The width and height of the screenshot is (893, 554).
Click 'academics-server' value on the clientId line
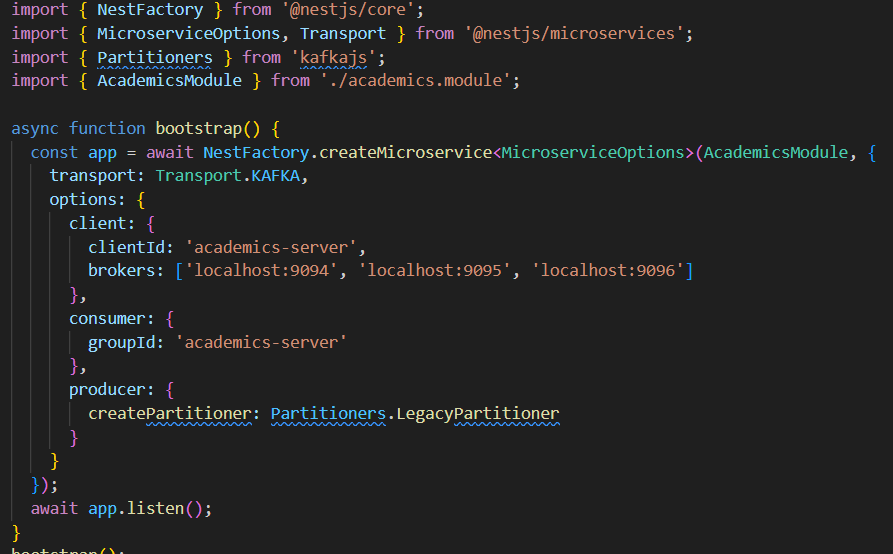click(271, 248)
